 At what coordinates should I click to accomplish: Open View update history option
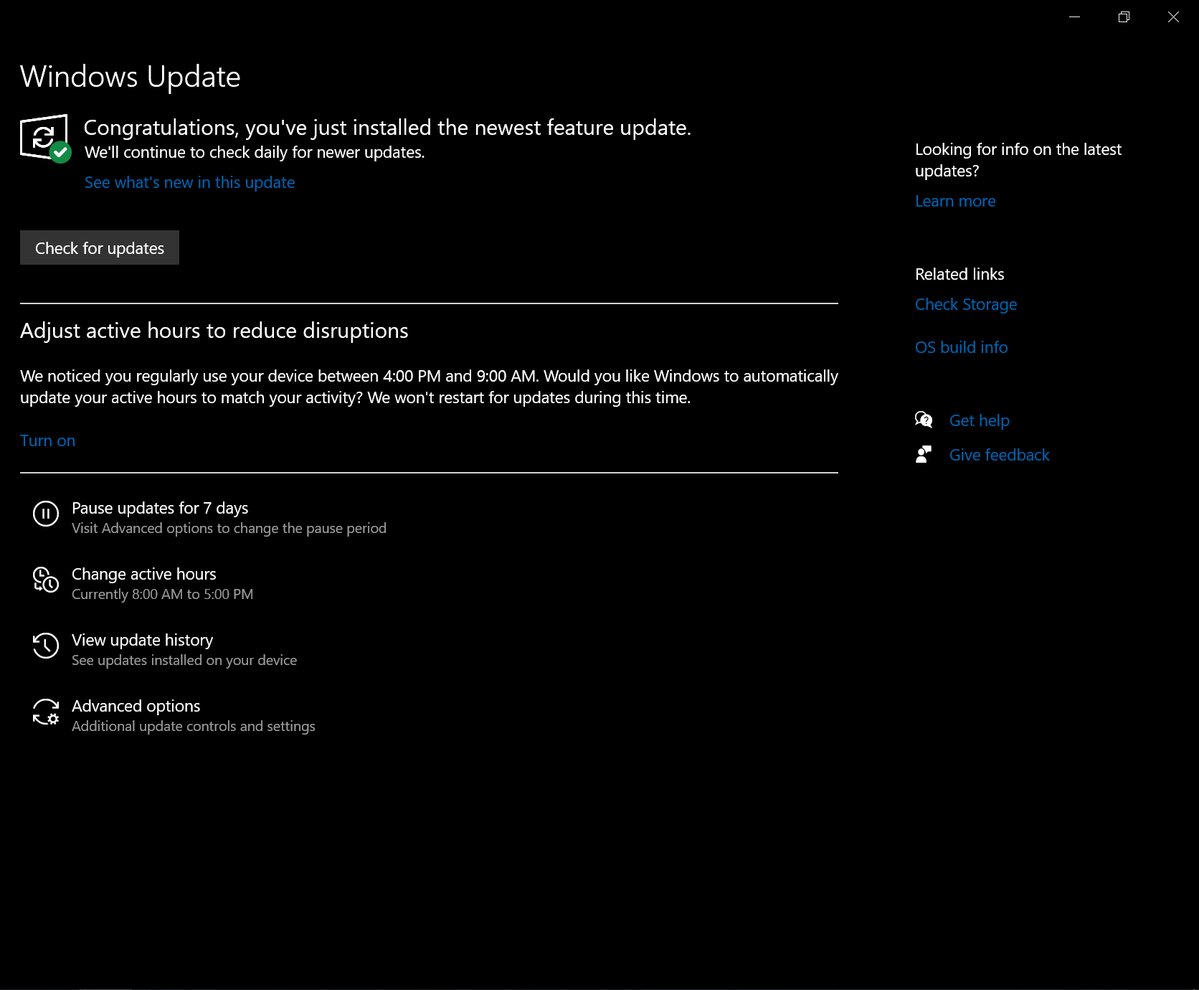(x=142, y=640)
